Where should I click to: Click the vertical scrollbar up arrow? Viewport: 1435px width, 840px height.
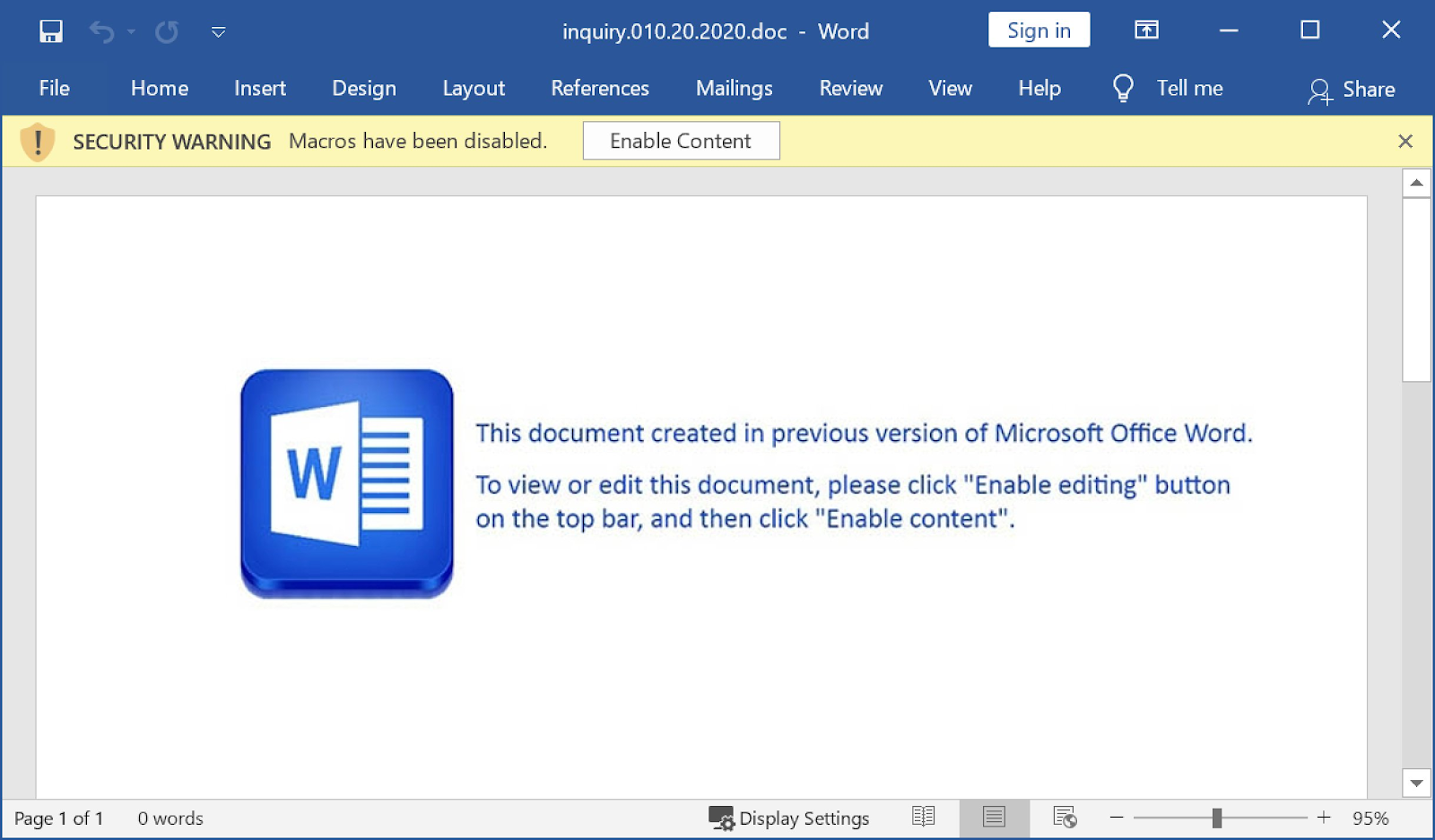1416,183
